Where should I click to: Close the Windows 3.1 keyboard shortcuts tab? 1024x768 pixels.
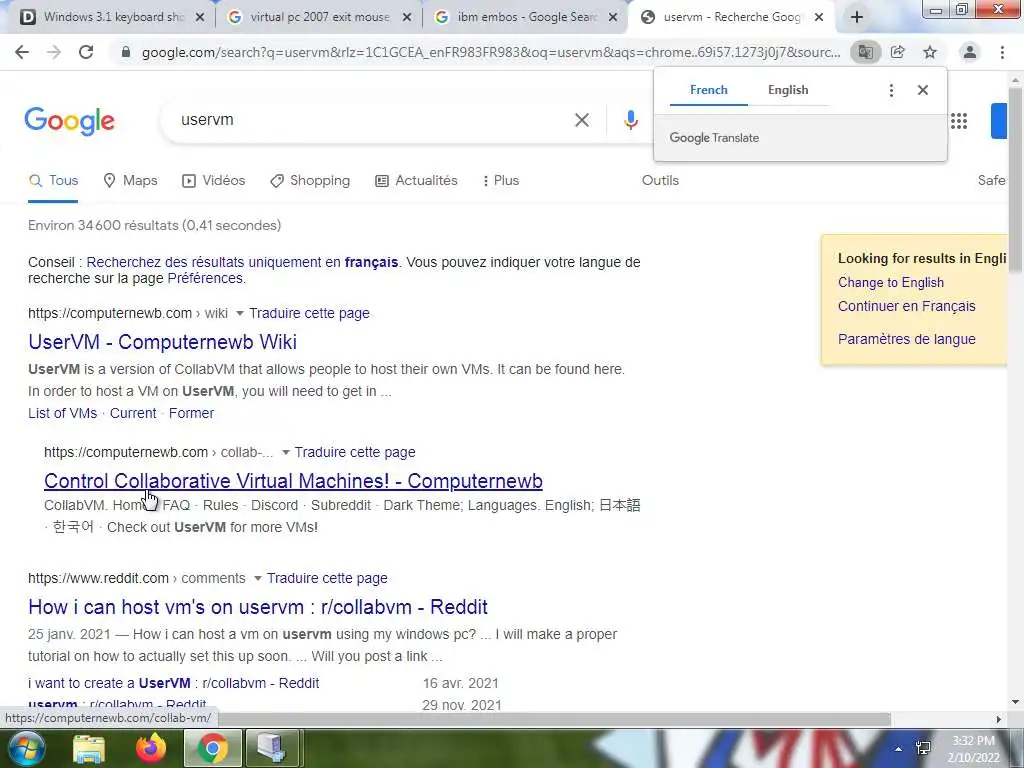pyautogui.click(x=200, y=18)
